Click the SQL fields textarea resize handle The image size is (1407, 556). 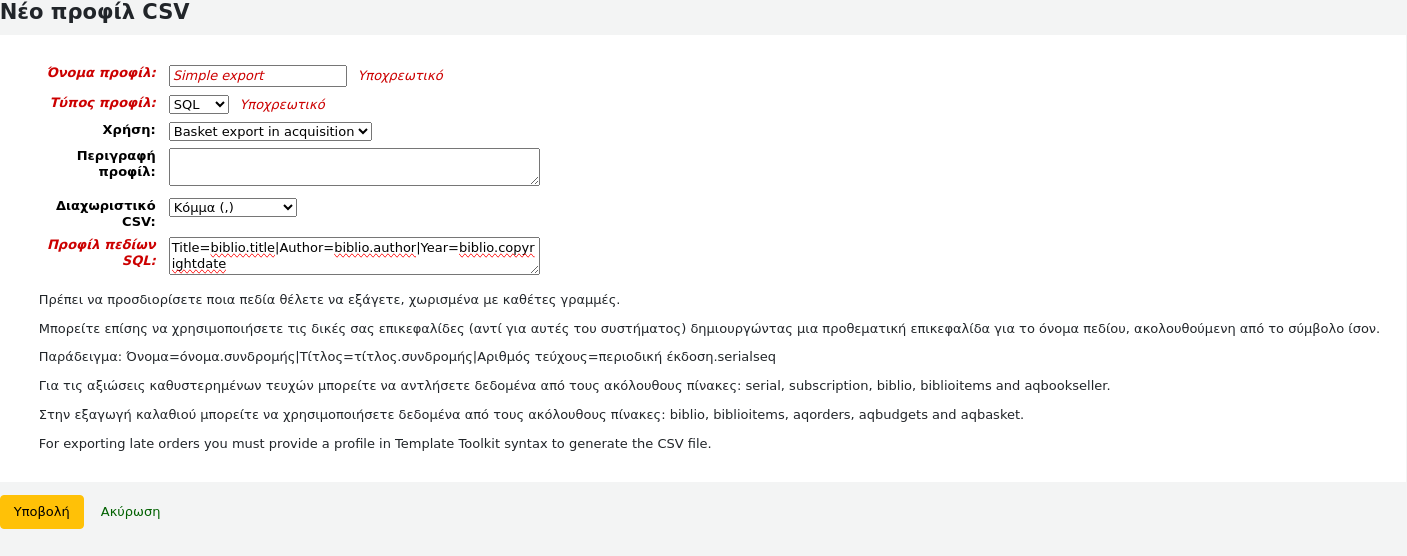pos(535,270)
